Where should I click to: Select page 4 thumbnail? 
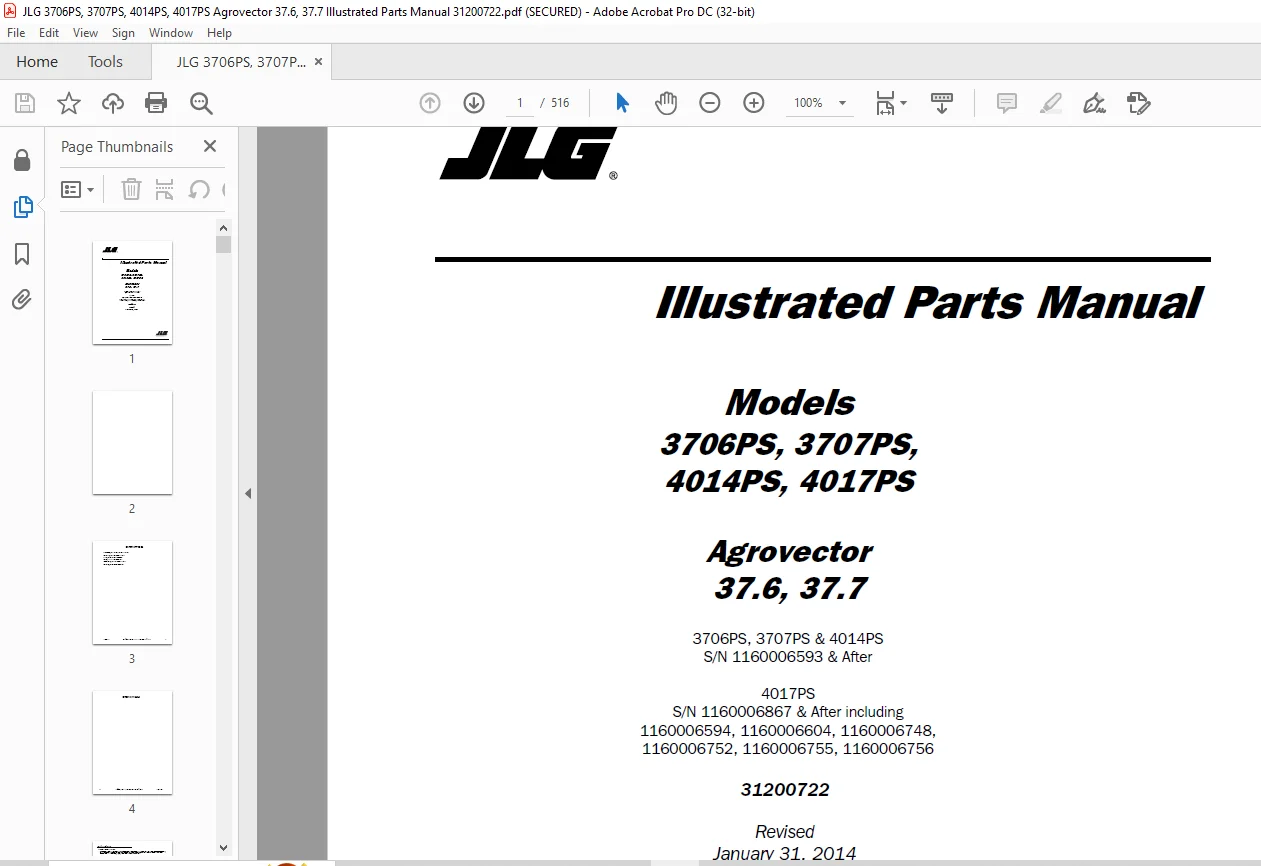pyautogui.click(x=132, y=742)
